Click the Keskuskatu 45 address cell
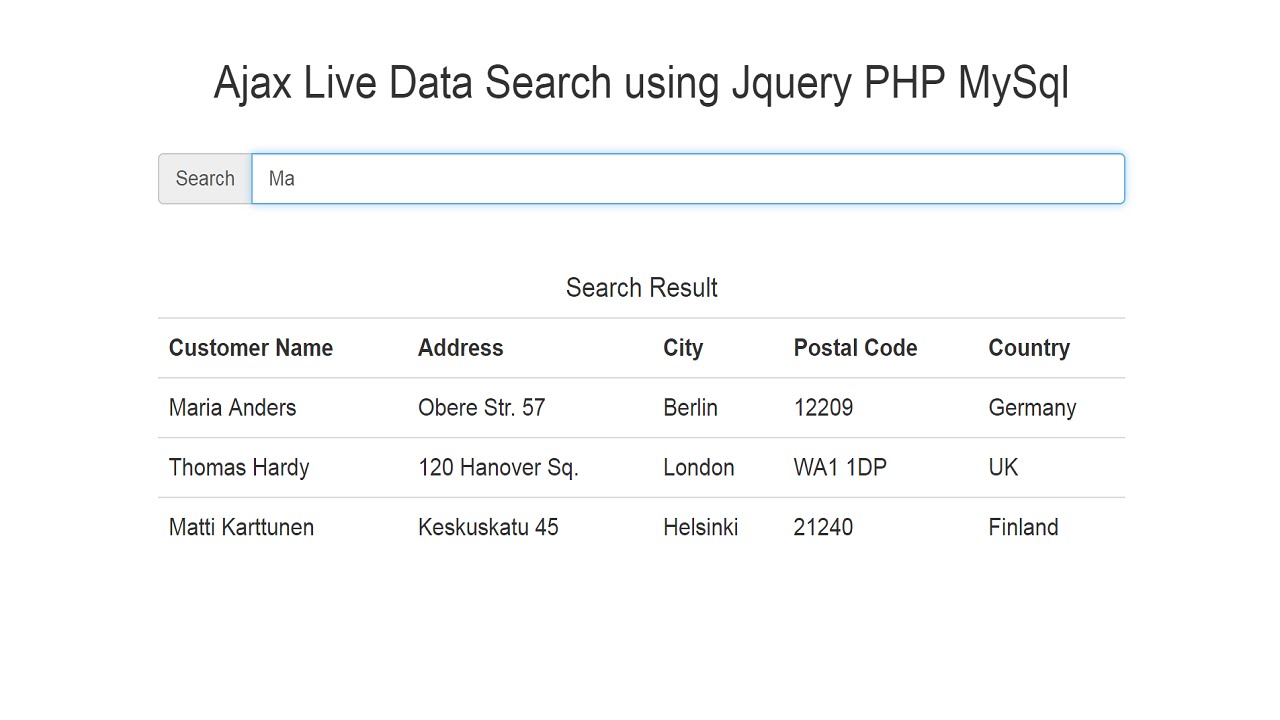 (488, 528)
